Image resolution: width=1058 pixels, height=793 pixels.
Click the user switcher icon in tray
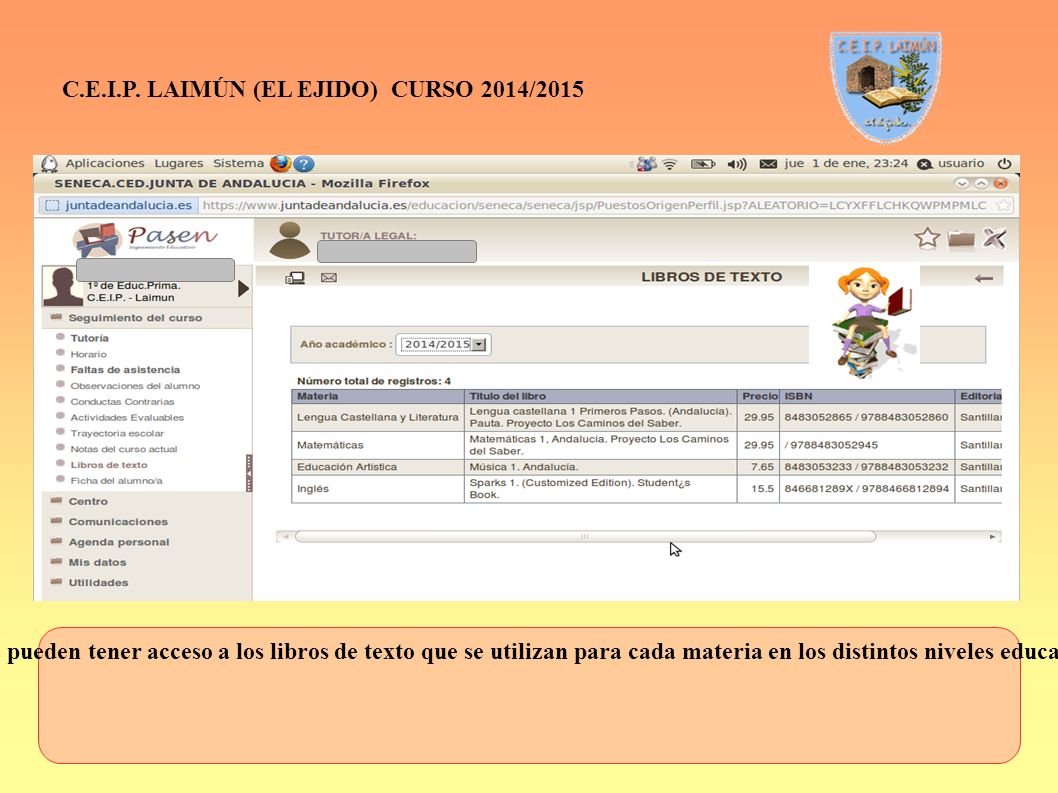pos(646,164)
